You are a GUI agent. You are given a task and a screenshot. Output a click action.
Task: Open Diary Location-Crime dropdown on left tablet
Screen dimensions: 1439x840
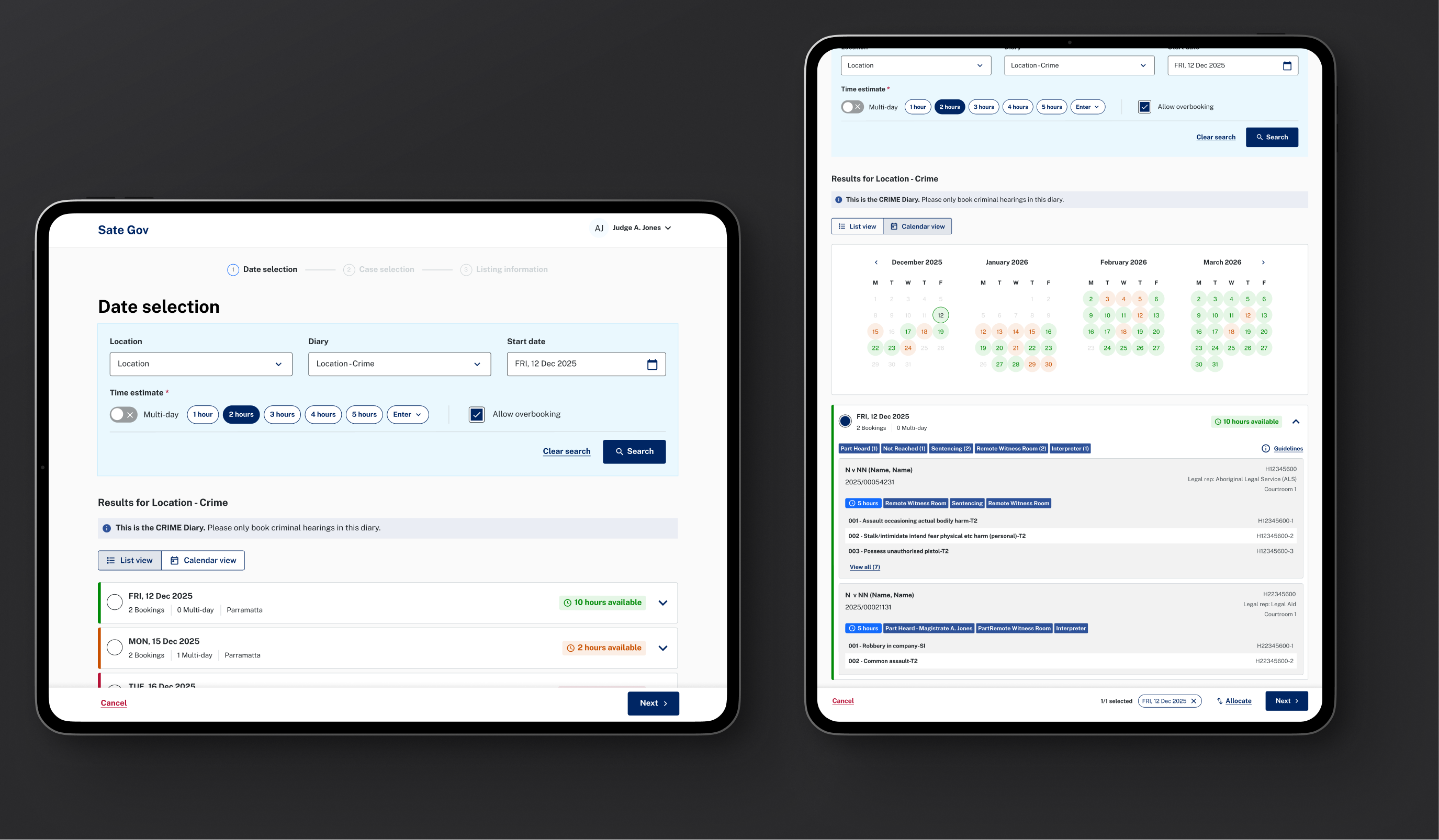pos(400,364)
